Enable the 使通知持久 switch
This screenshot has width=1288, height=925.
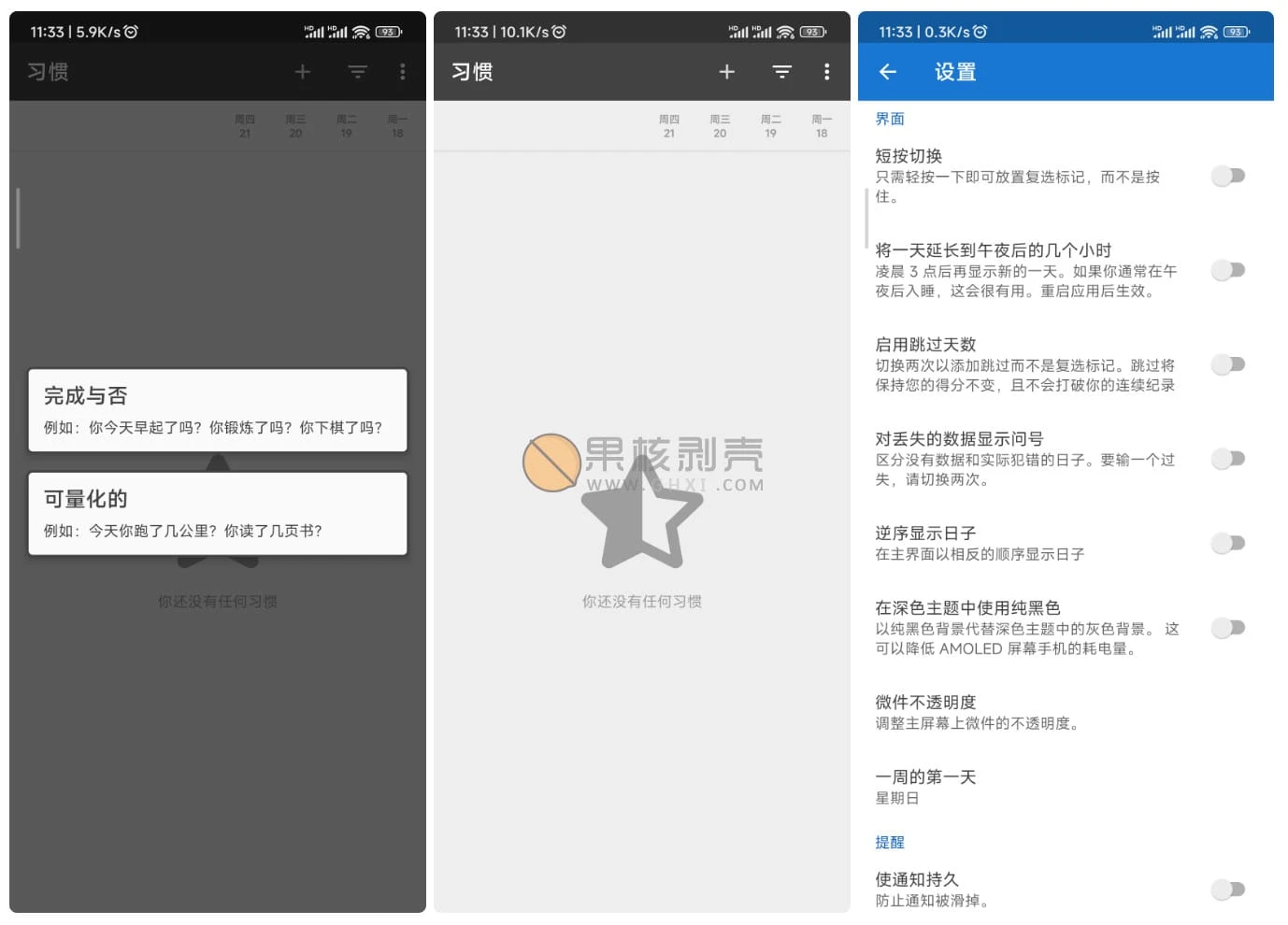(1228, 889)
